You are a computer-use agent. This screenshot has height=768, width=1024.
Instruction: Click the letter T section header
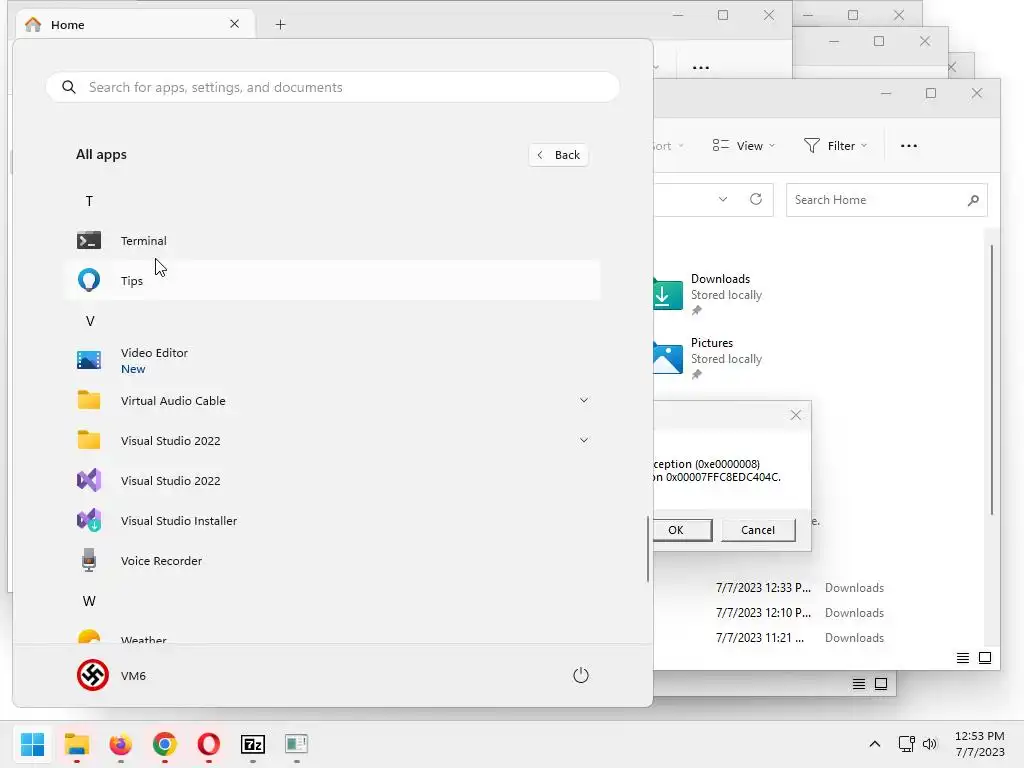(89, 200)
